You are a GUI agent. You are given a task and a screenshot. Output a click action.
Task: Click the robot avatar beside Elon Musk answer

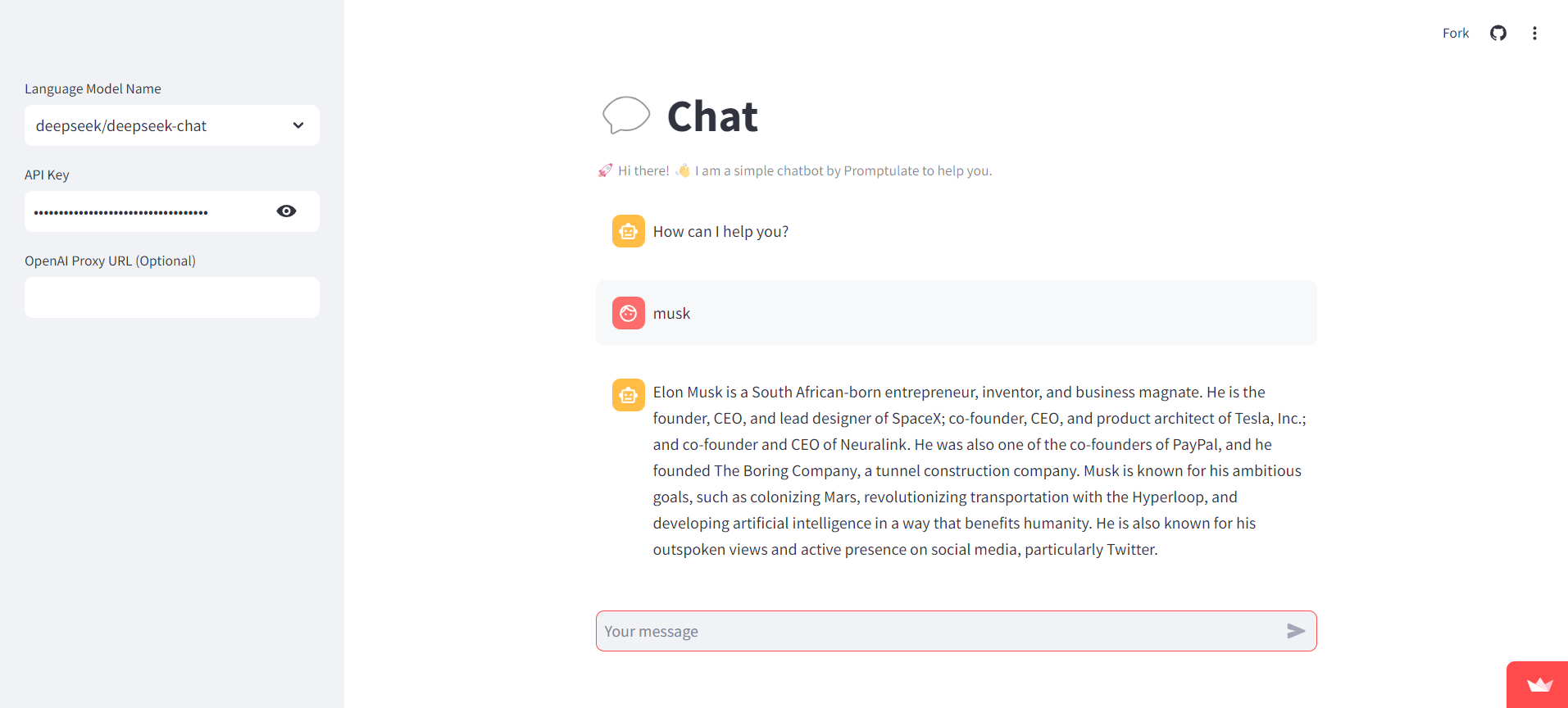point(629,395)
